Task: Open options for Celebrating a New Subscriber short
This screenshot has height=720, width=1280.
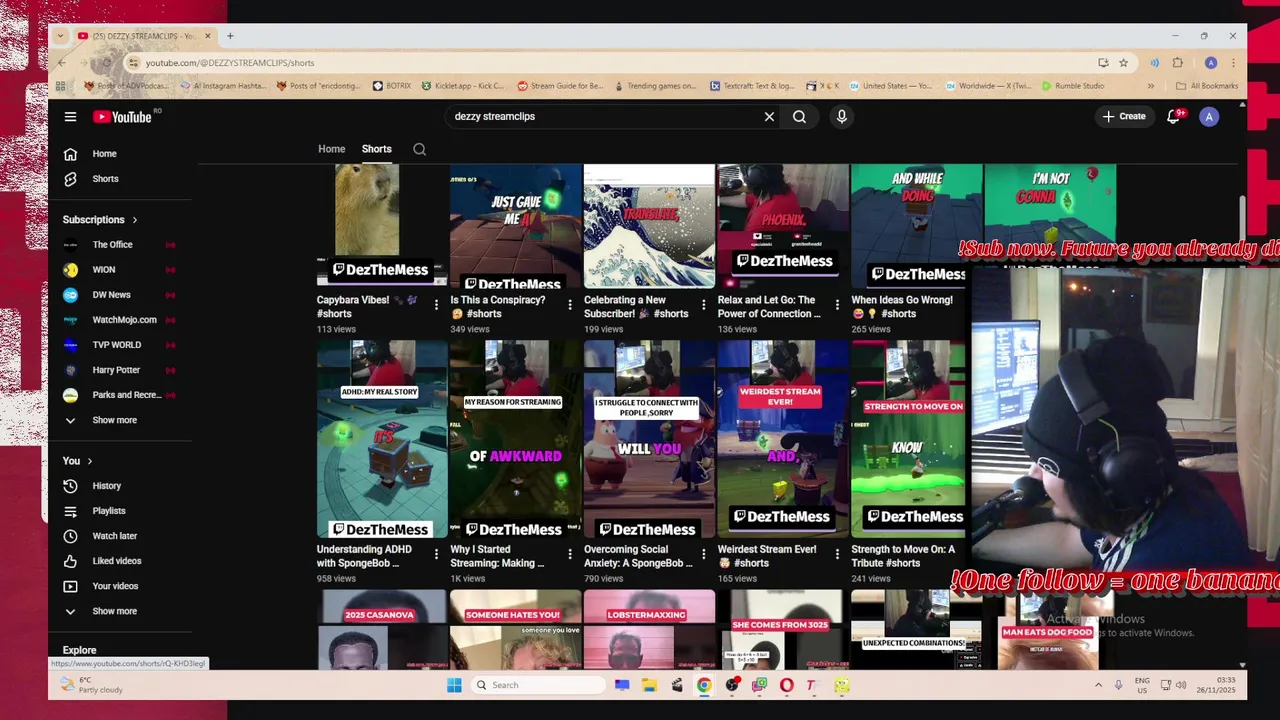Action: coord(703,305)
